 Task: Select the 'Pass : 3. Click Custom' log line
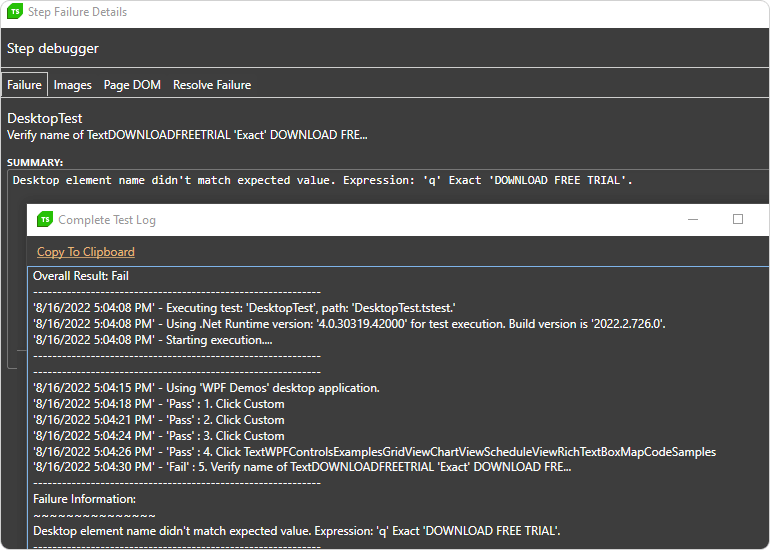point(159,436)
